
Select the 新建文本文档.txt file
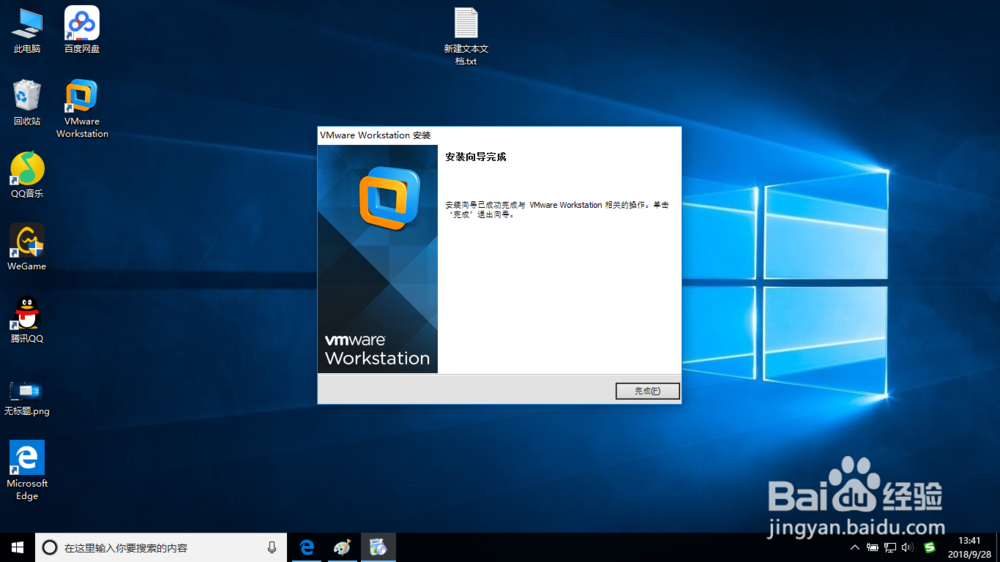pos(466,36)
